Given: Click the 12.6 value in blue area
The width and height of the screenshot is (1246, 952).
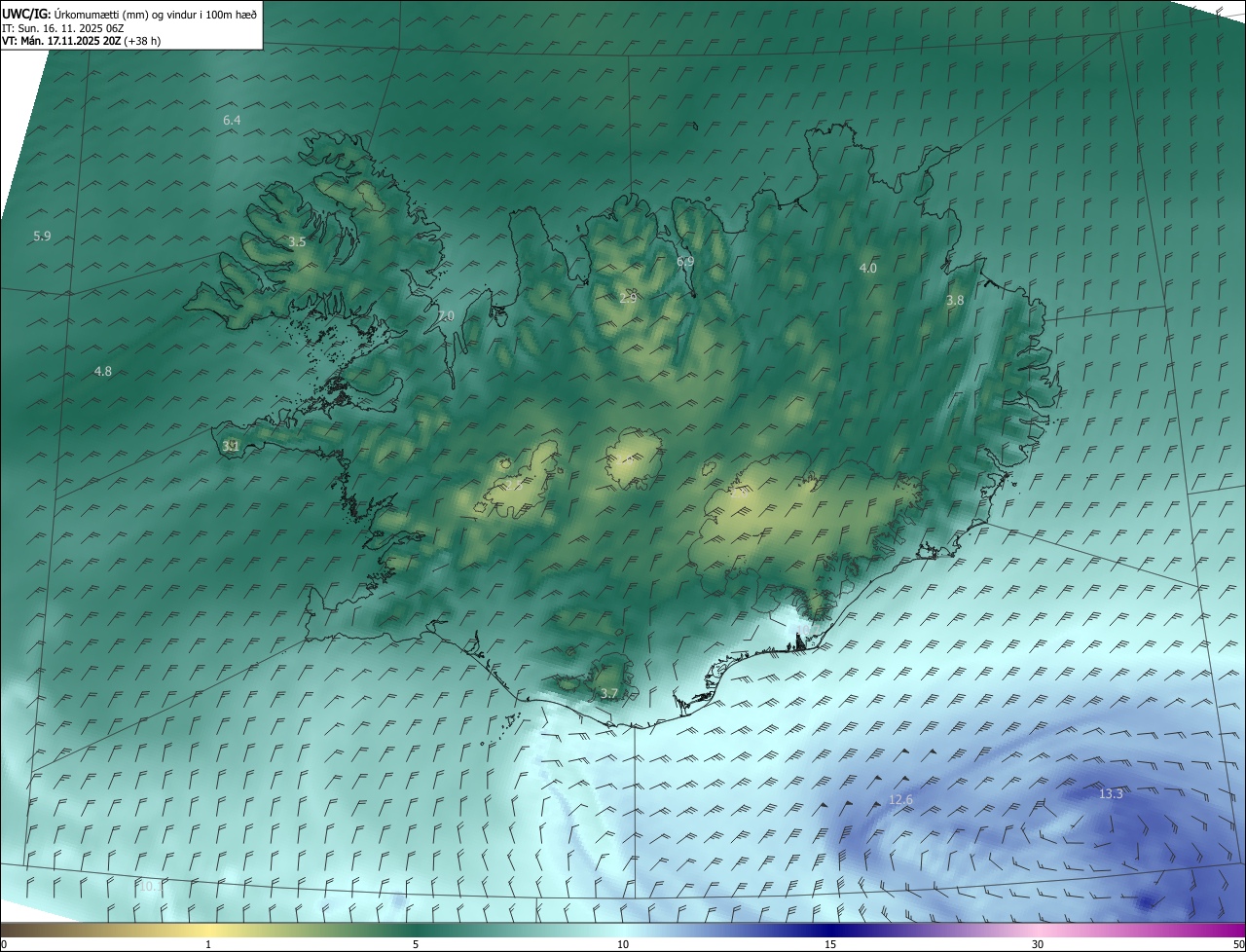Looking at the screenshot, I should tap(901, 800).
